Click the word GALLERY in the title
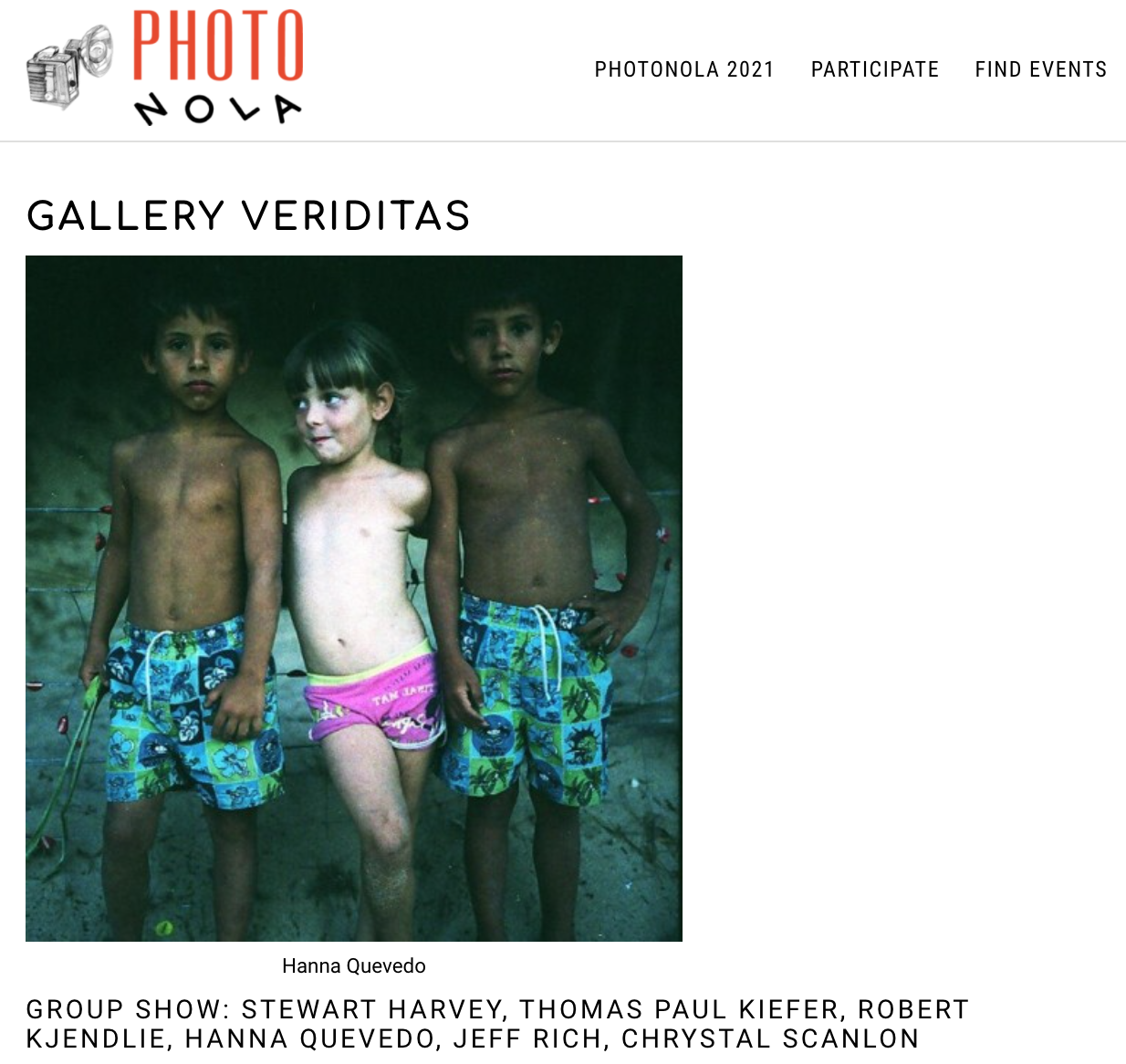The height and width of the screenshot is (1064, 1126). coord(126,216)
